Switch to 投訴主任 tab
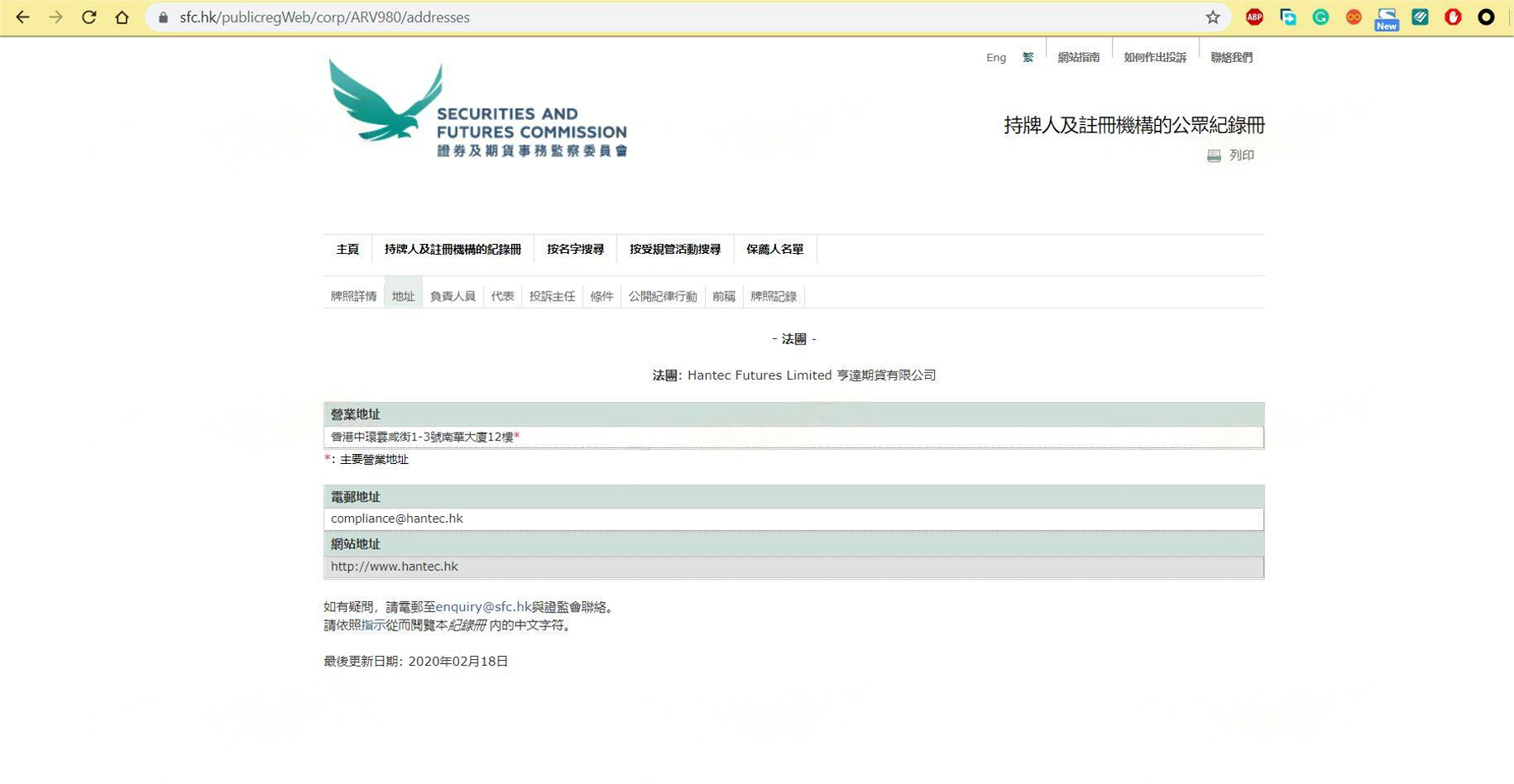1514x784 pixels. [552, 296]
